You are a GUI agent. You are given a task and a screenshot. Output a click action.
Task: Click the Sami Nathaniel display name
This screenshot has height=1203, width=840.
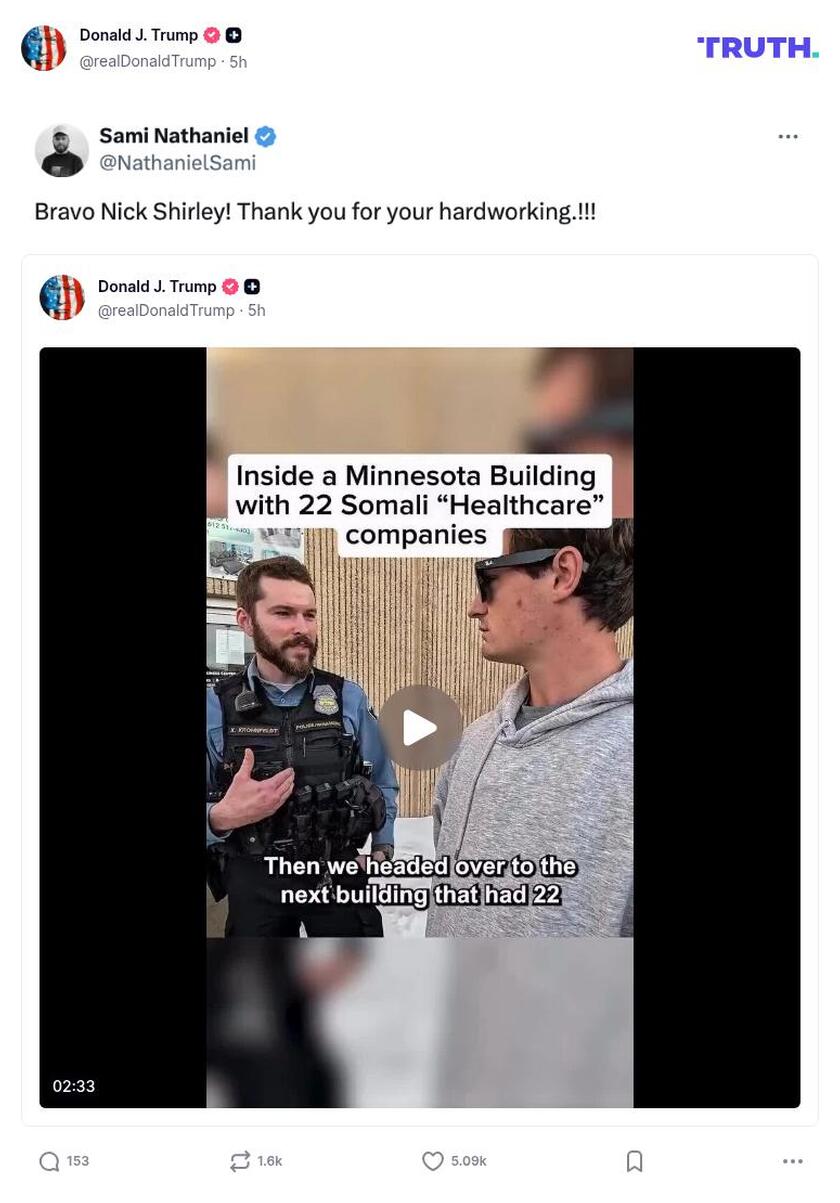click(174, 136)
